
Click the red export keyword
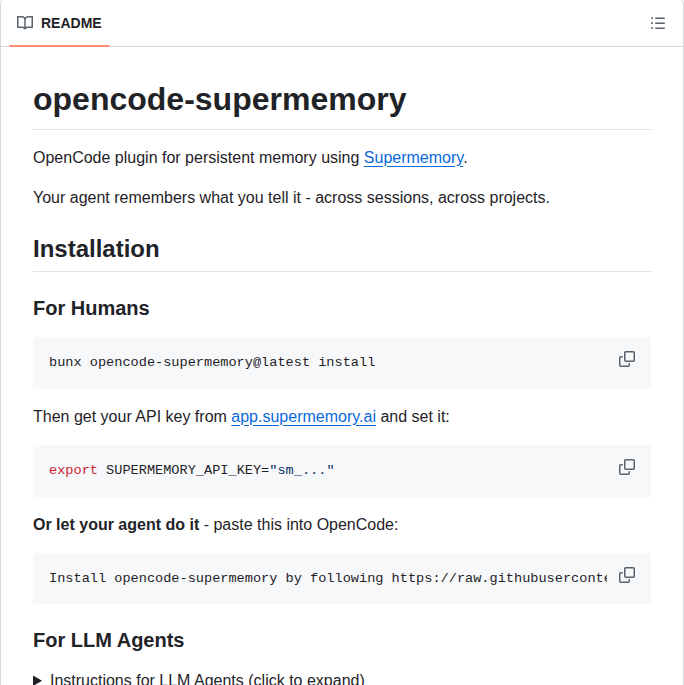pyautogui.click(x=73, y=470)
